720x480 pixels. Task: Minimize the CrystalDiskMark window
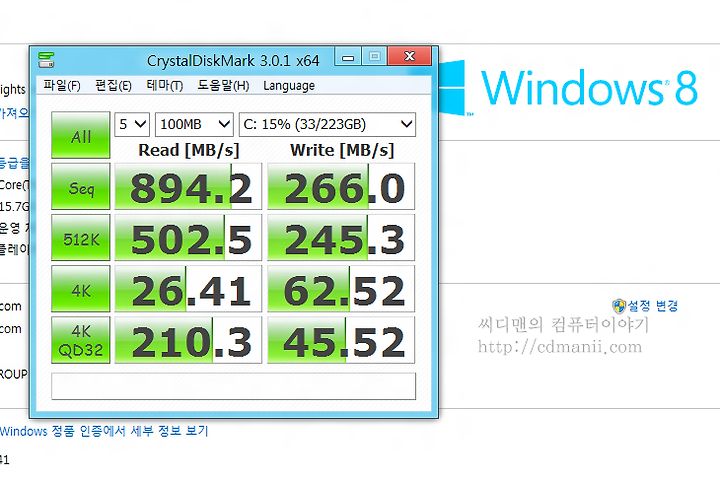348,56
